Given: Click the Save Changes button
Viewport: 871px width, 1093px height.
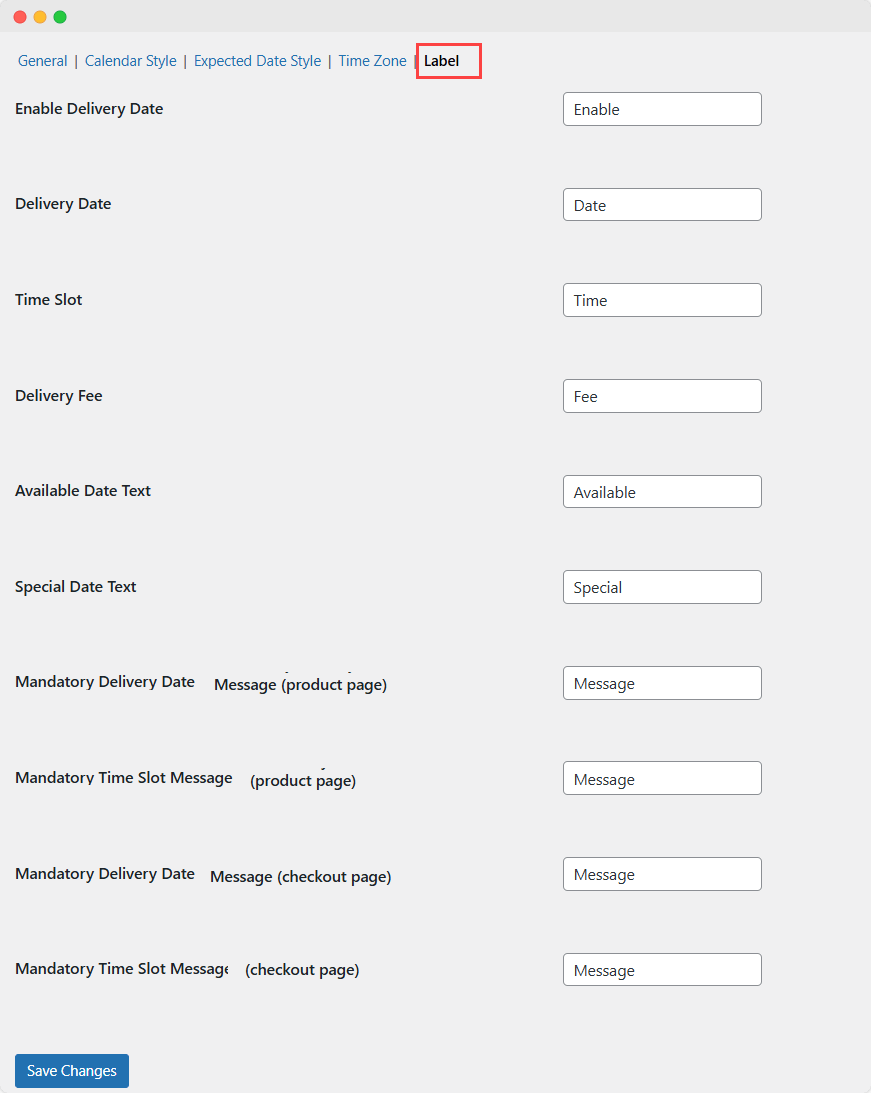Looking at the screenshot, I should 71,1070.
